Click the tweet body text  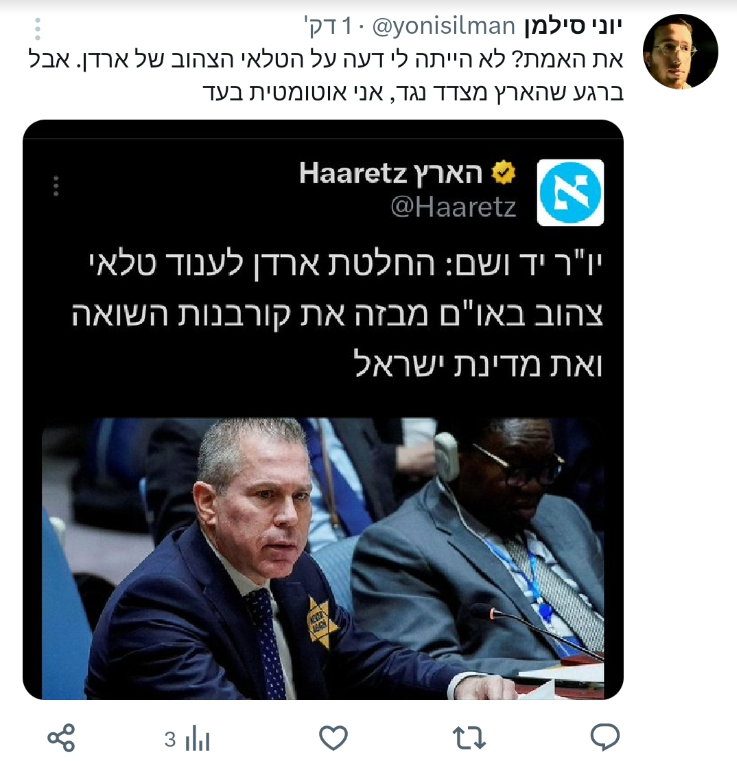326,76
